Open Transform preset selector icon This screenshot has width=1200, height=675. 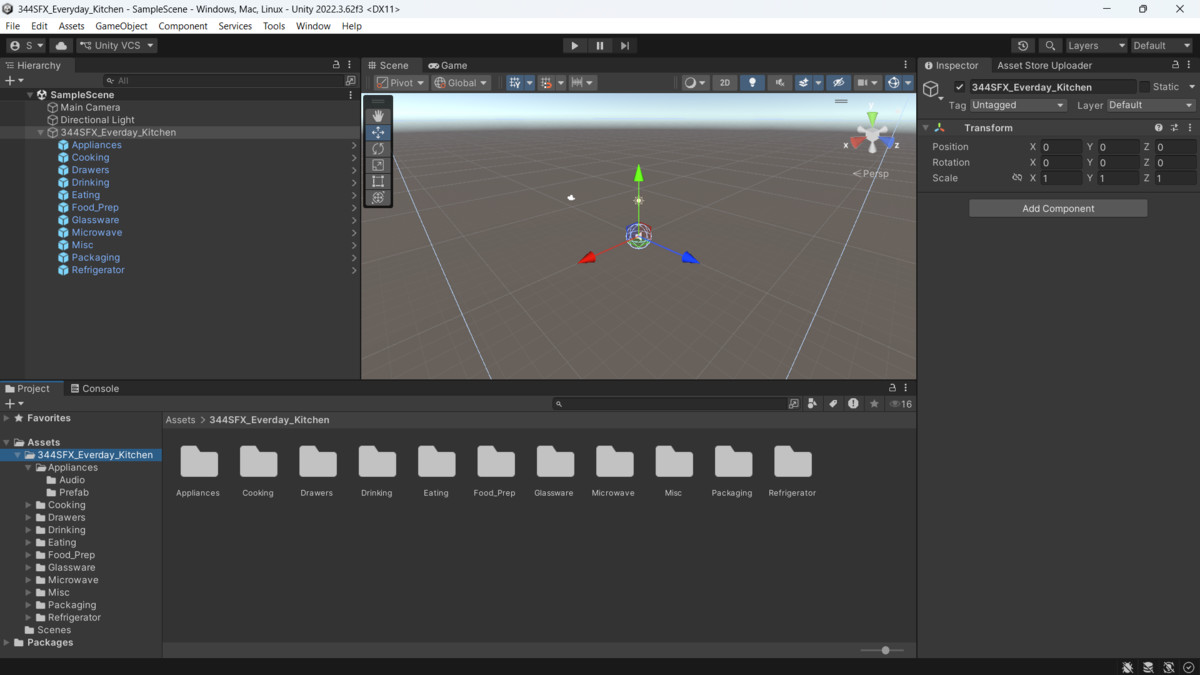(1174, 128)
